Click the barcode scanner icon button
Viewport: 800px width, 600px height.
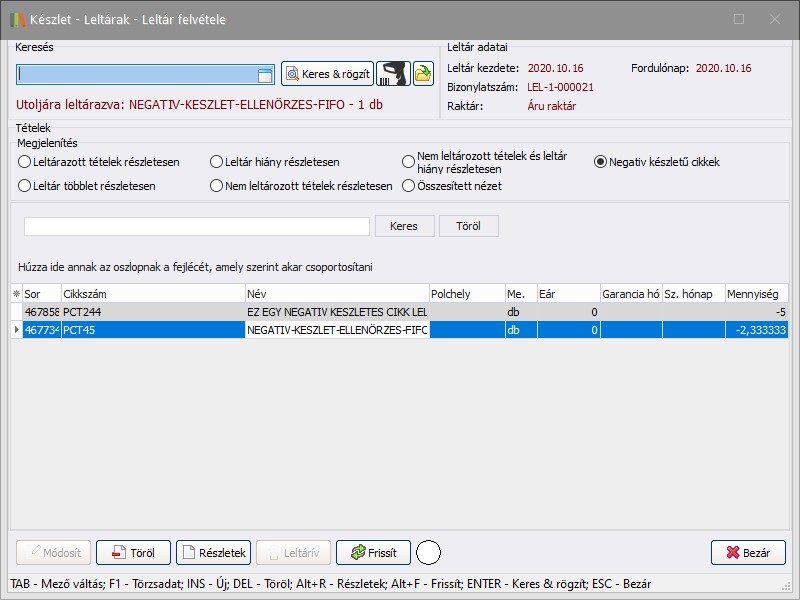point(394,74)
